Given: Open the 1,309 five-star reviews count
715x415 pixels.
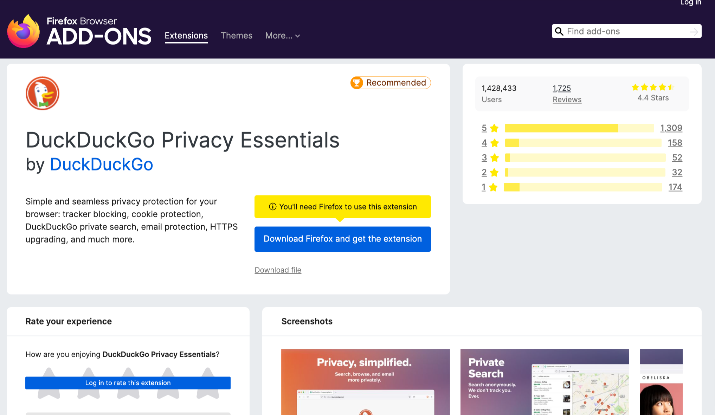Looking at the screenshot, I should (x=671, y=128).
